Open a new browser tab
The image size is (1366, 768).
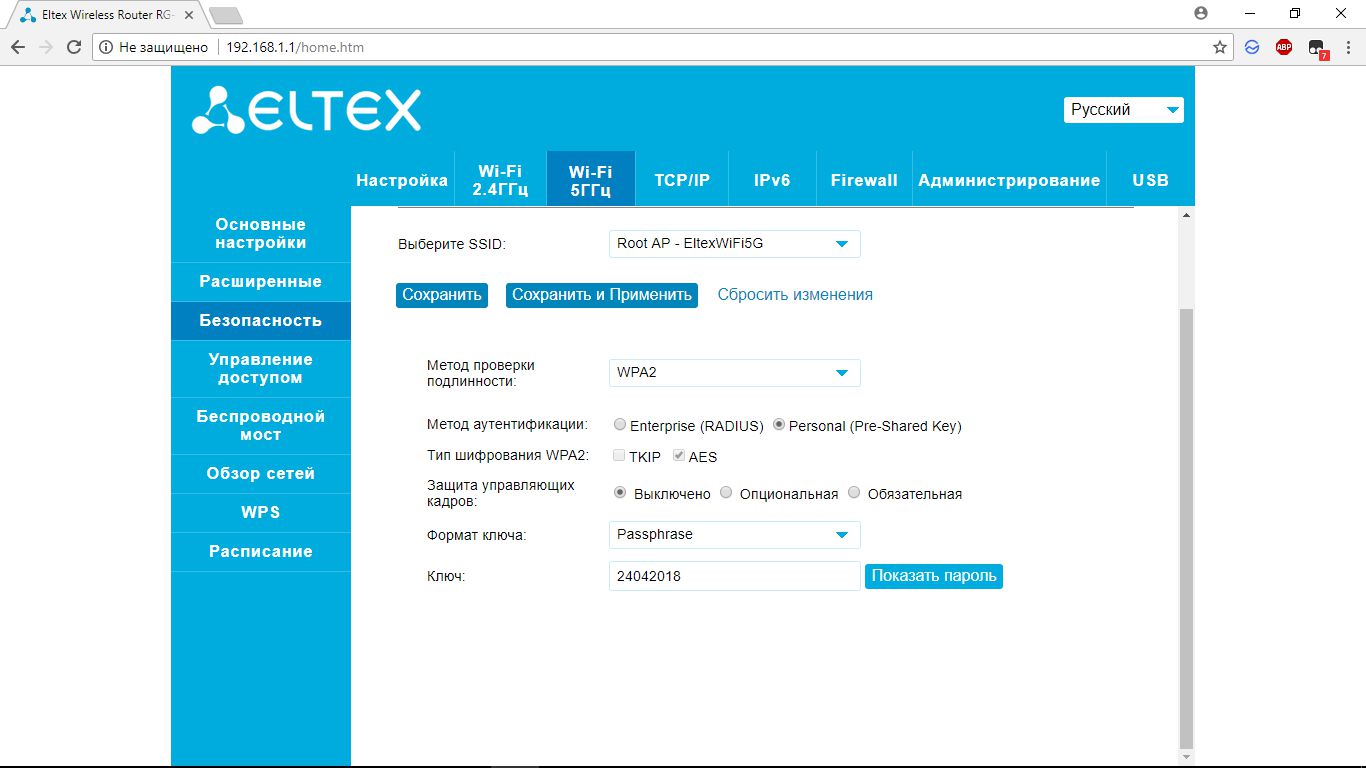coord(226,15)
